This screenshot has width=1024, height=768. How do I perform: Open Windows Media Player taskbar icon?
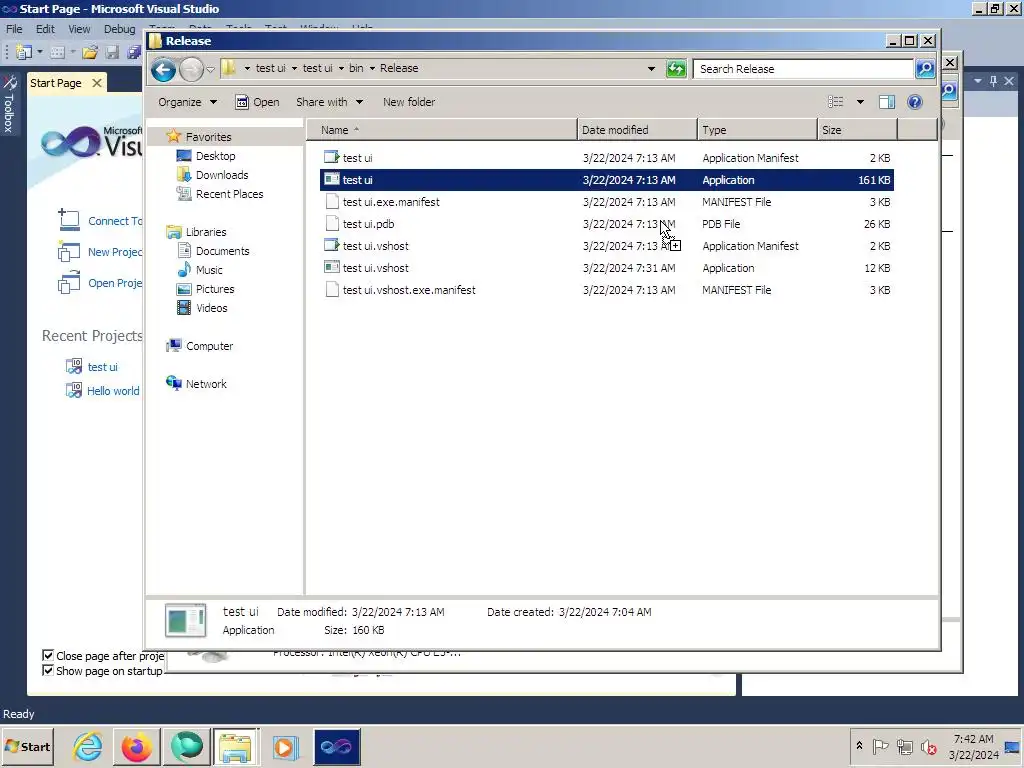pyautogui.click(x=285, y=746)
